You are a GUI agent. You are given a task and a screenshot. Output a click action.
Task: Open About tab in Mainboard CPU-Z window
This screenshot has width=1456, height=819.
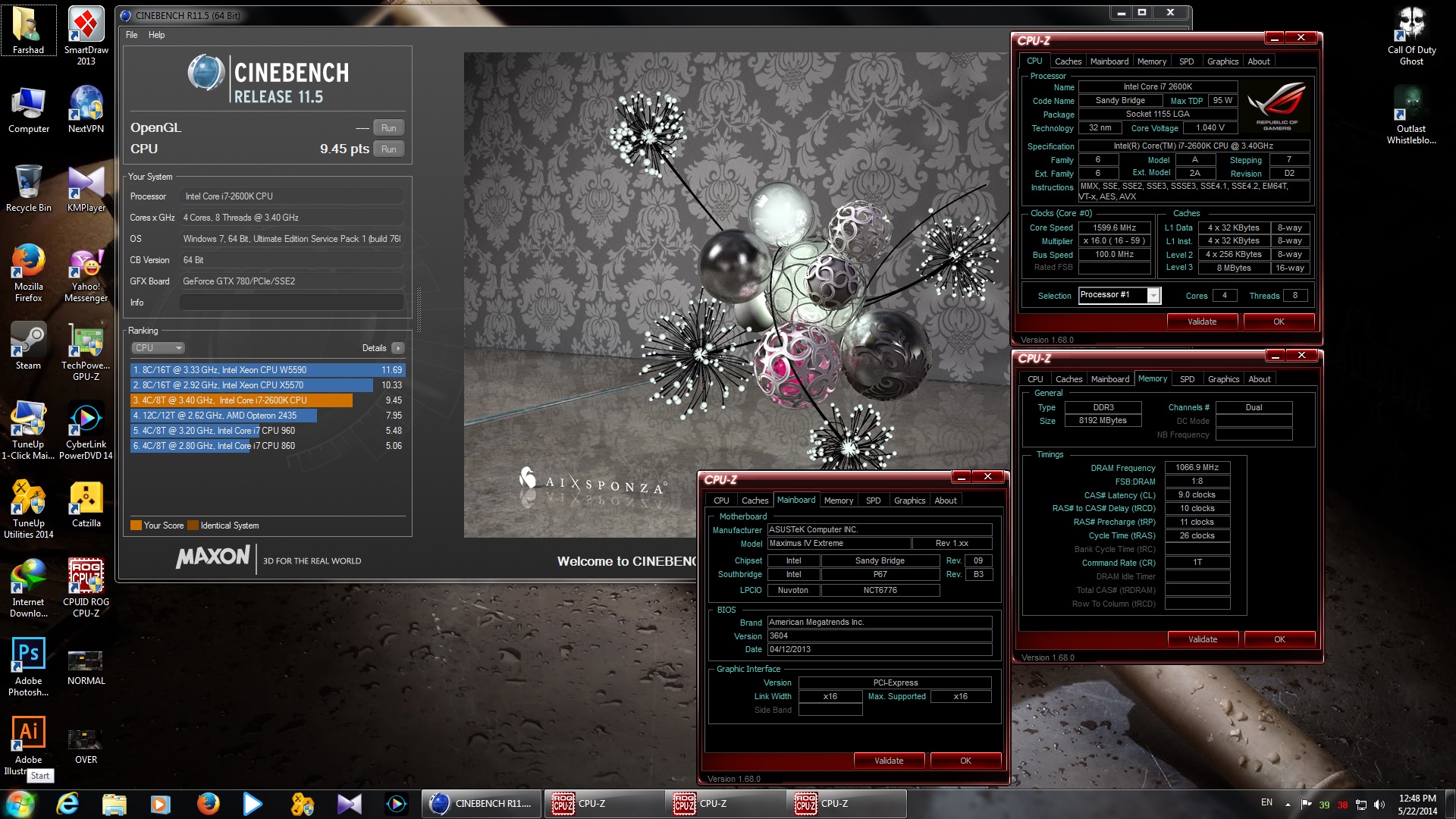point(945,500)
